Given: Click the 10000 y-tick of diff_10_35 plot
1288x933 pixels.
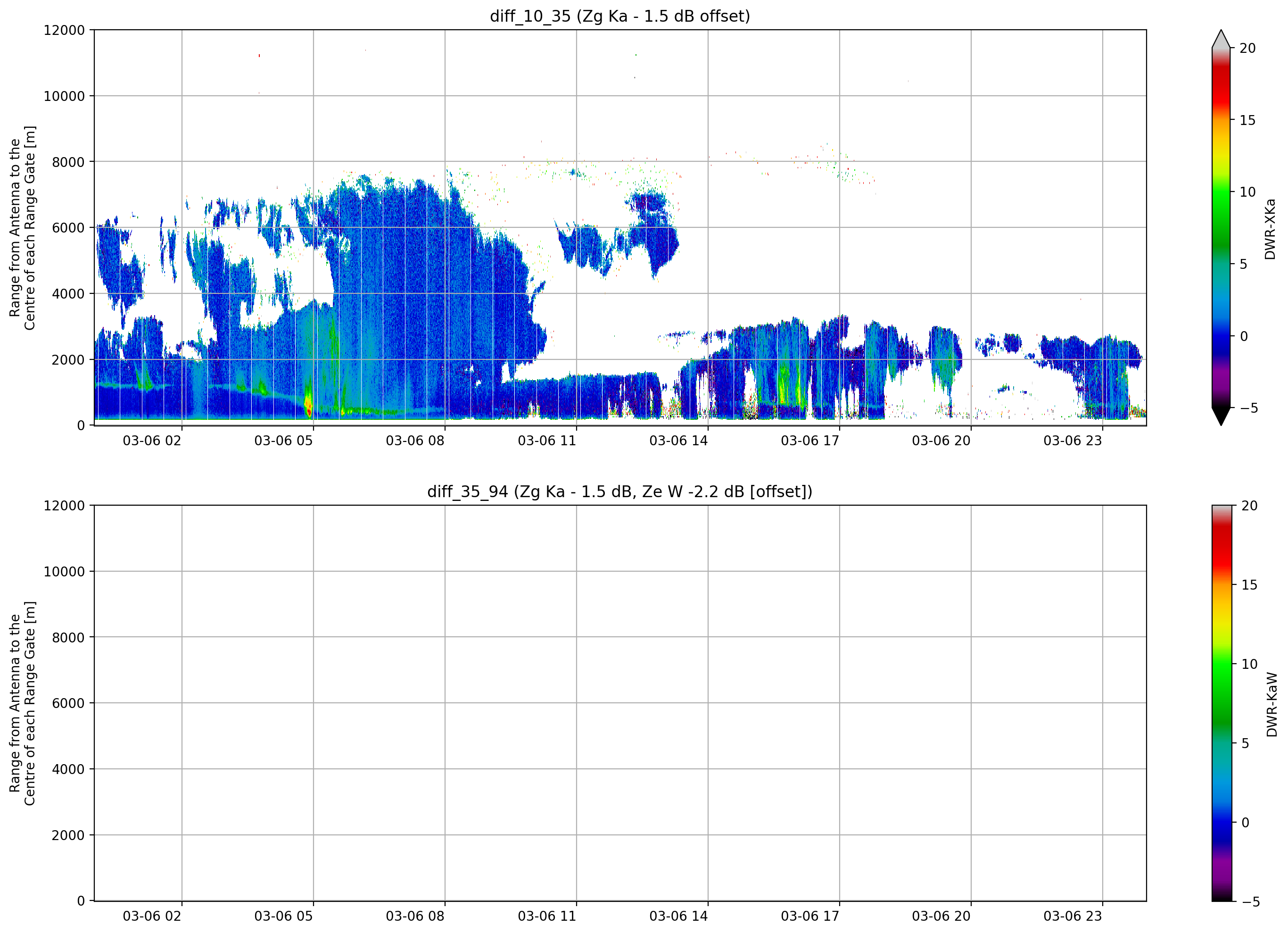Looking at the screenshot, I should pos(64,96).
